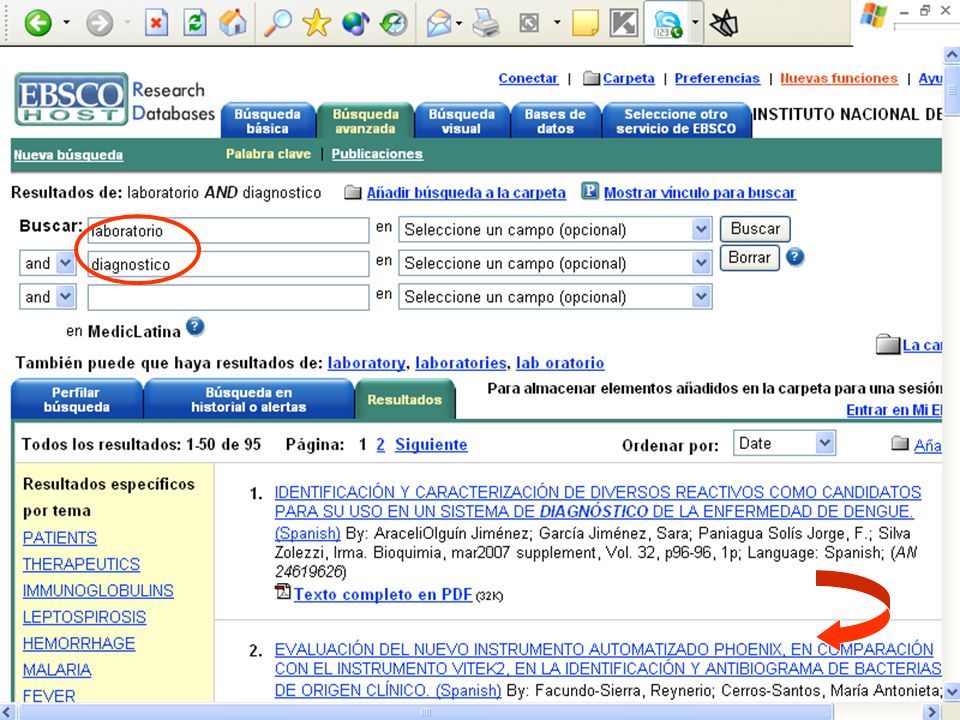Click the horizontal scrollbar at the bottom

(426, 712)
